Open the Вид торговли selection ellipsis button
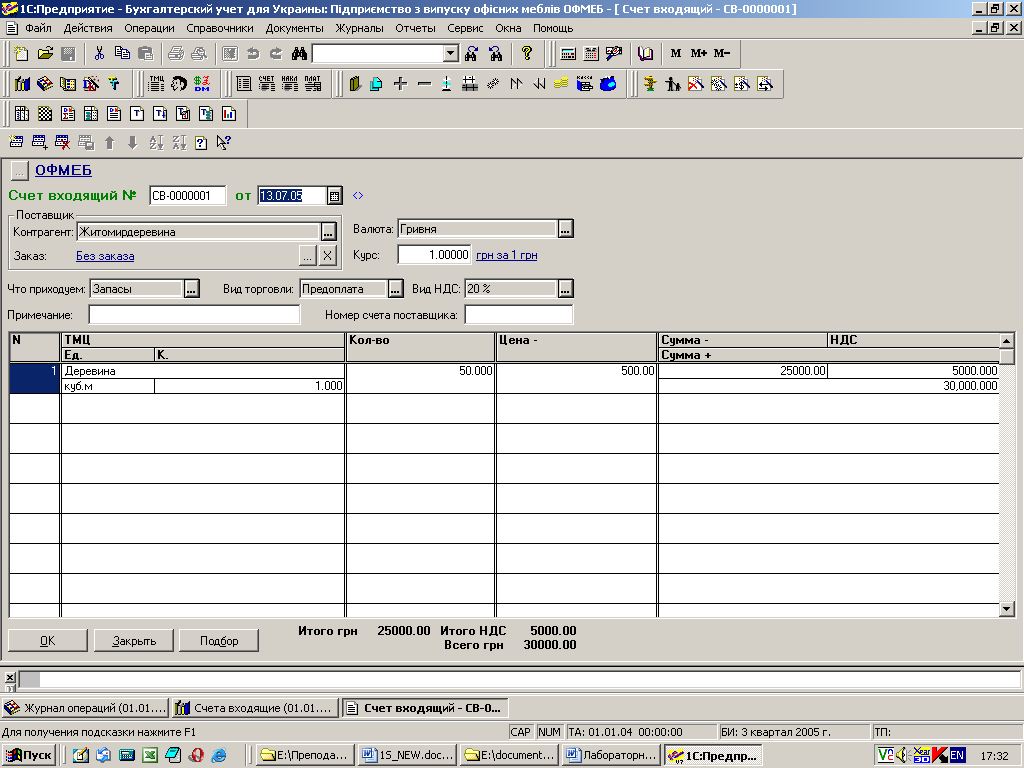Image resolution: width=1024 pixels, height=768 pixels. coord(396,289)
